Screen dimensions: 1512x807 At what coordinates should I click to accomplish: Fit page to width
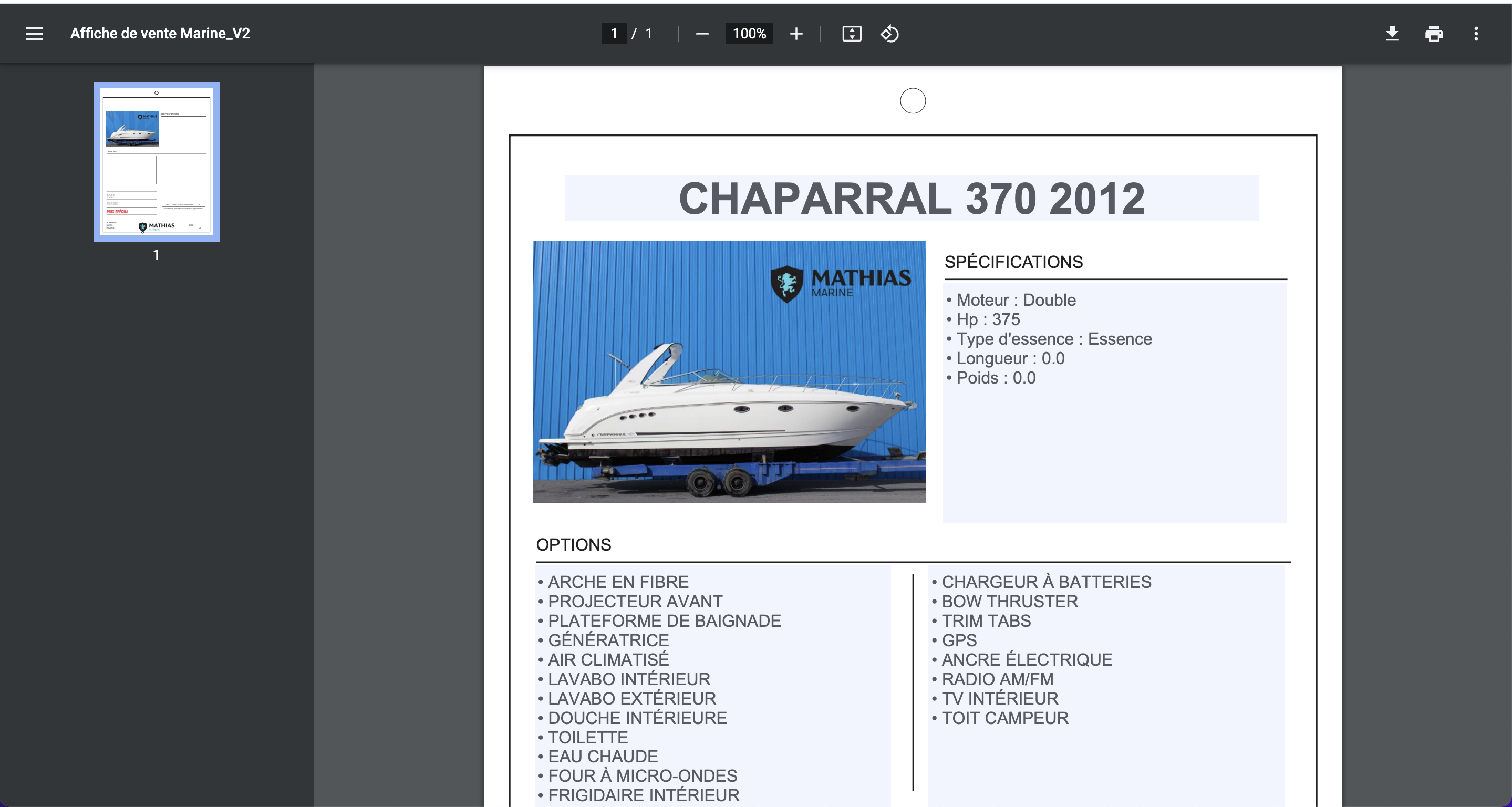852,34
